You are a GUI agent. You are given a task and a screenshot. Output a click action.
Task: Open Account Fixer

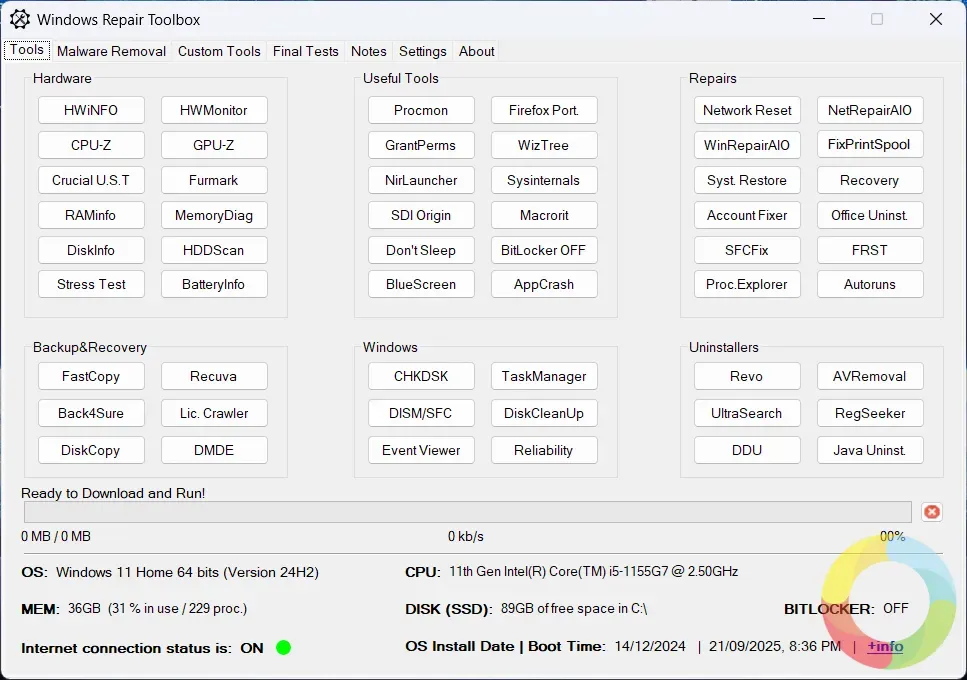(x=747, y=215)
